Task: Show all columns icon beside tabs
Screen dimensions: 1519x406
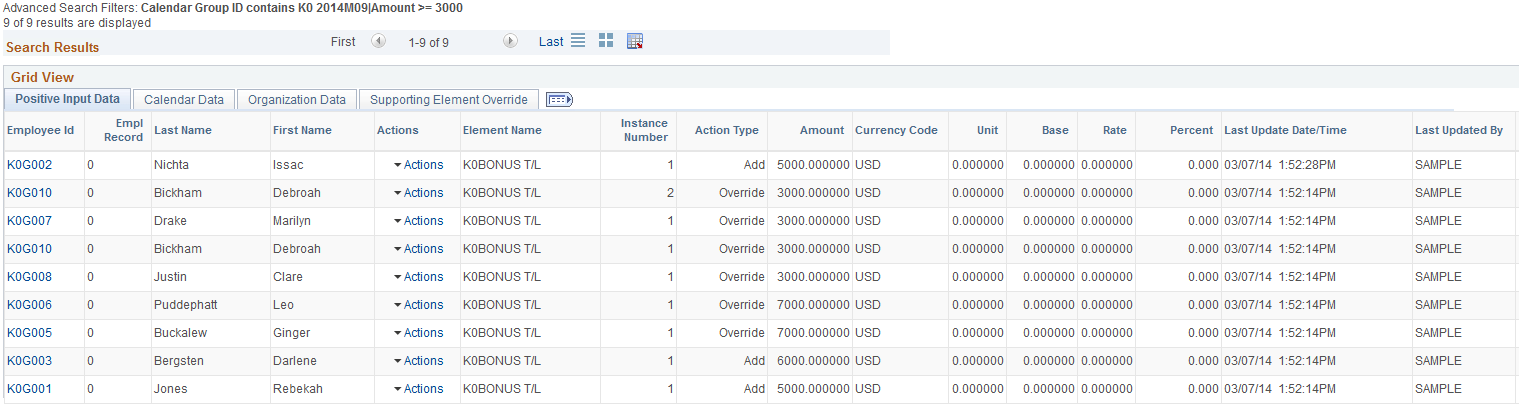Action: pos(559,99)
